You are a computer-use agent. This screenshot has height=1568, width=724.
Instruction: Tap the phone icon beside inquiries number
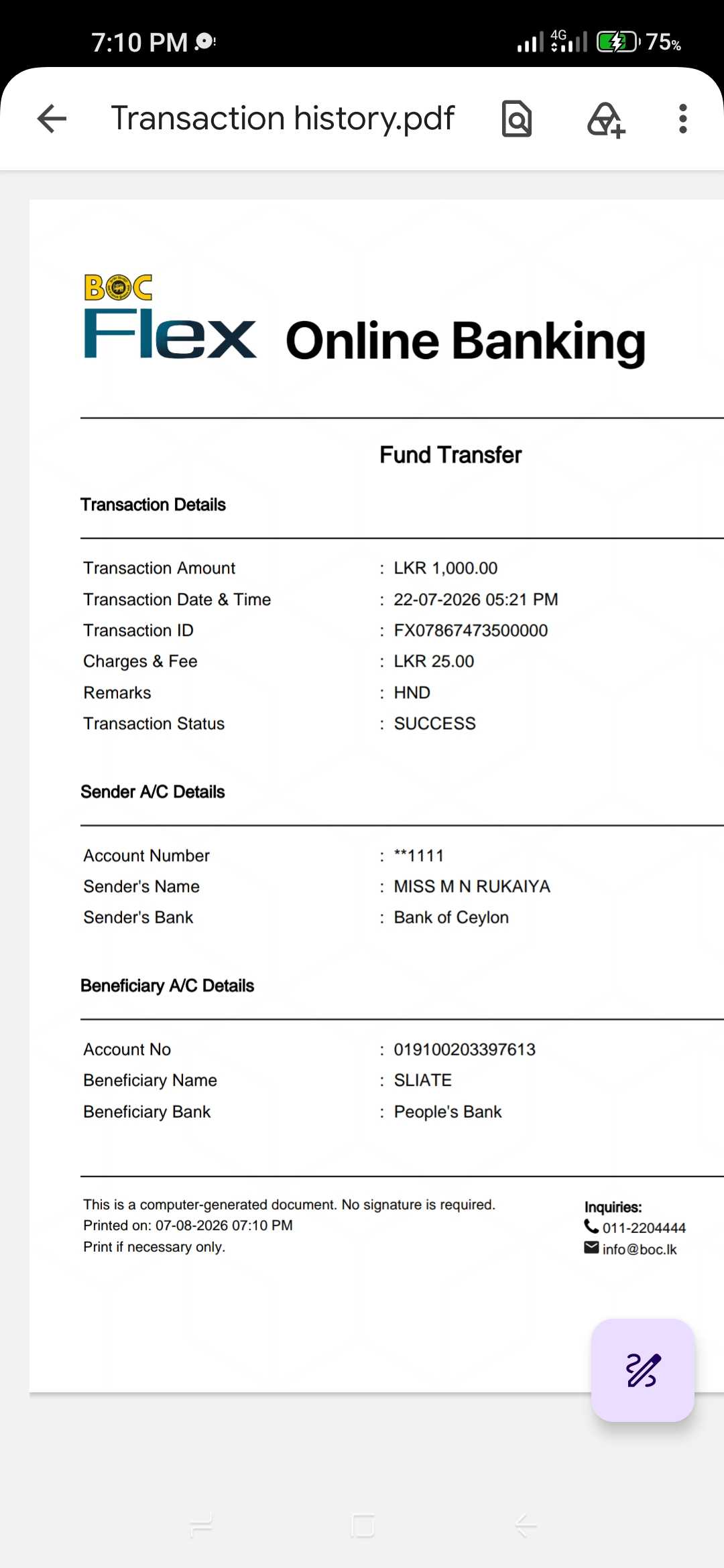click(x=591, y=1226)
